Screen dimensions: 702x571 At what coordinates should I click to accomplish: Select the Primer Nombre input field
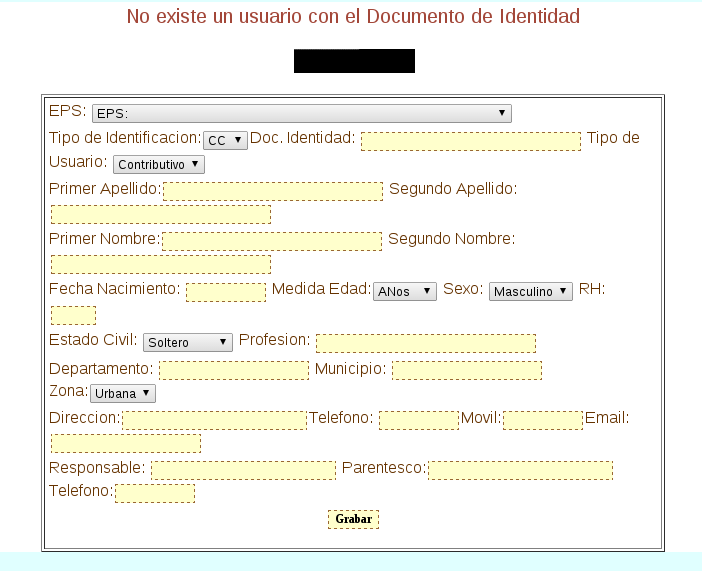pos(272,241)
